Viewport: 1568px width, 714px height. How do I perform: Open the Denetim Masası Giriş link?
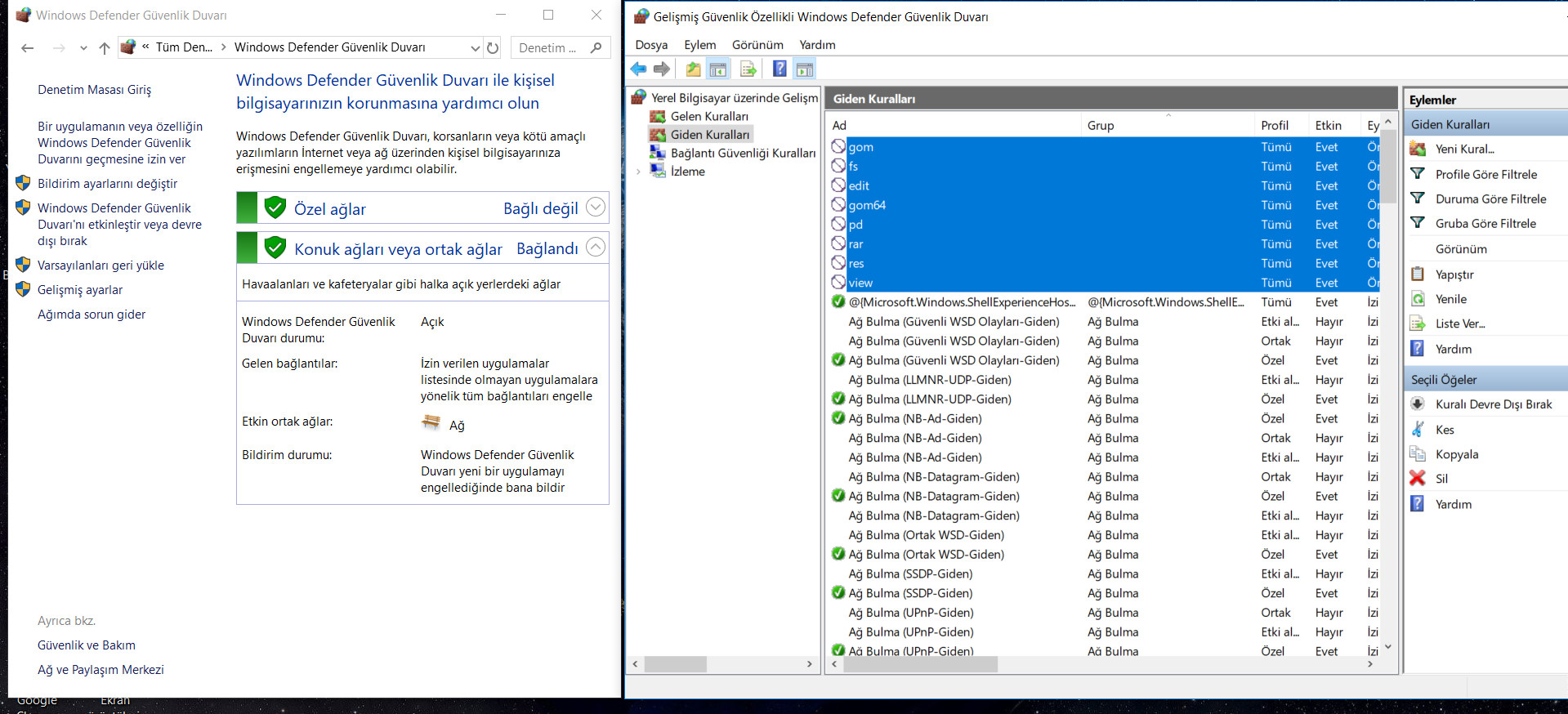[94, 90]
